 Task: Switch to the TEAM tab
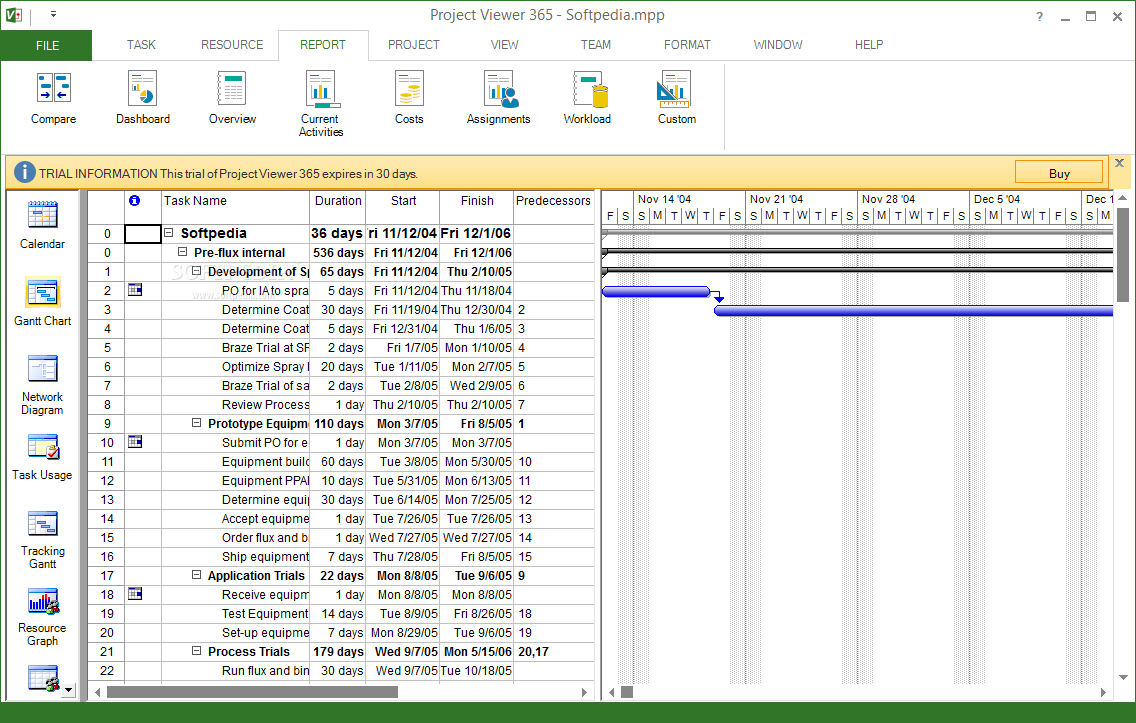coord(596,45)
